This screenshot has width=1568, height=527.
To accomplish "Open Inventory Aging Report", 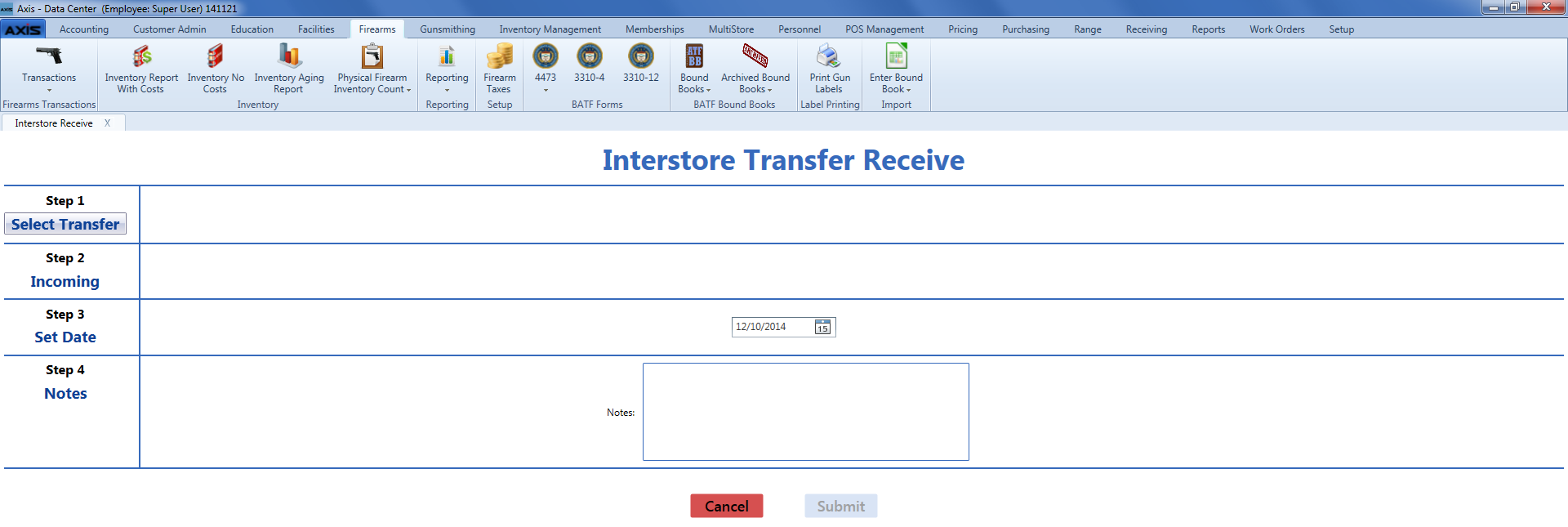I will pos(289,68).
